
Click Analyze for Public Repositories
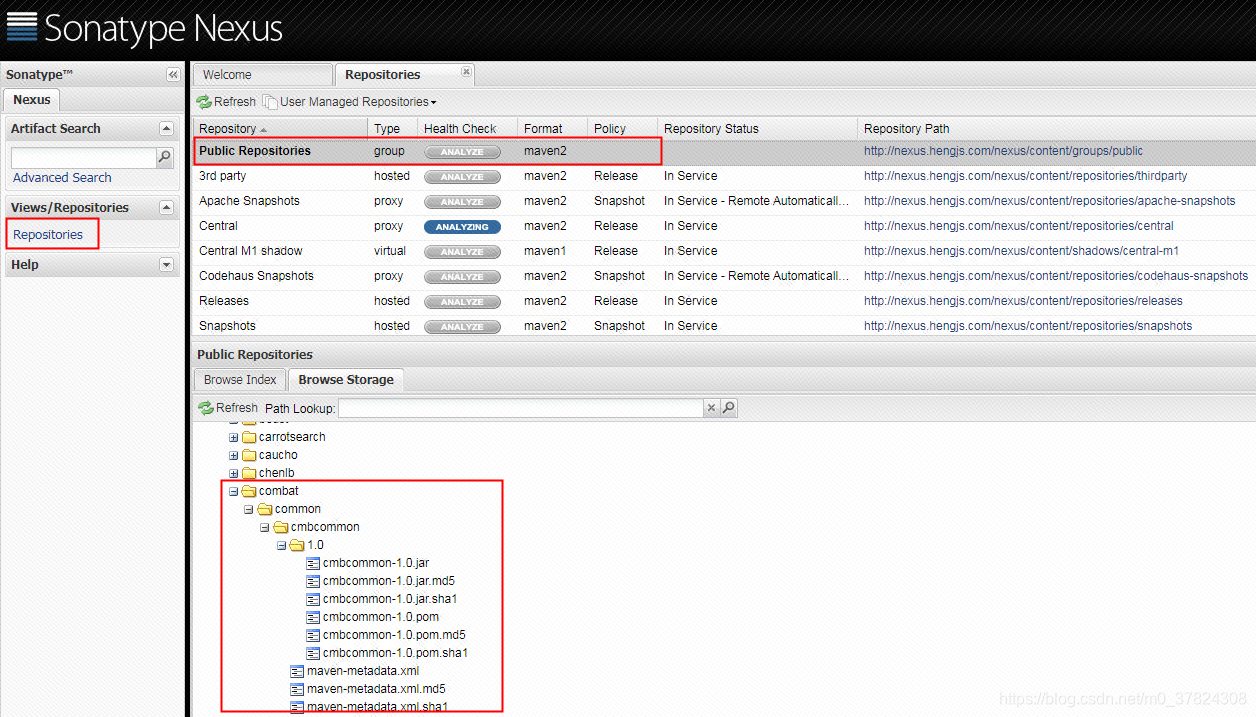462,152
